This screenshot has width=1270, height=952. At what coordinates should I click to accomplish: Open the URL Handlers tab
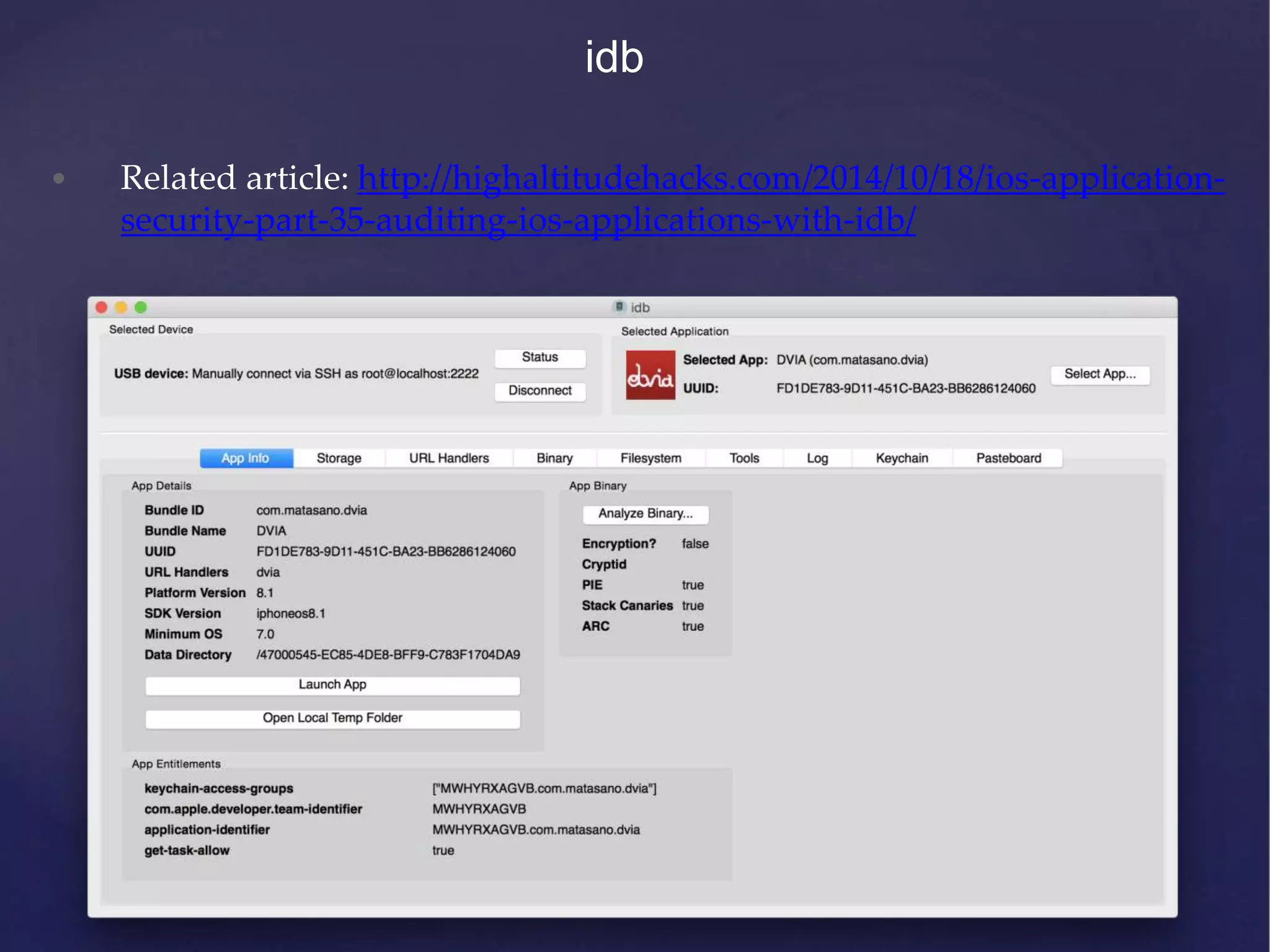tap(449, 458)
